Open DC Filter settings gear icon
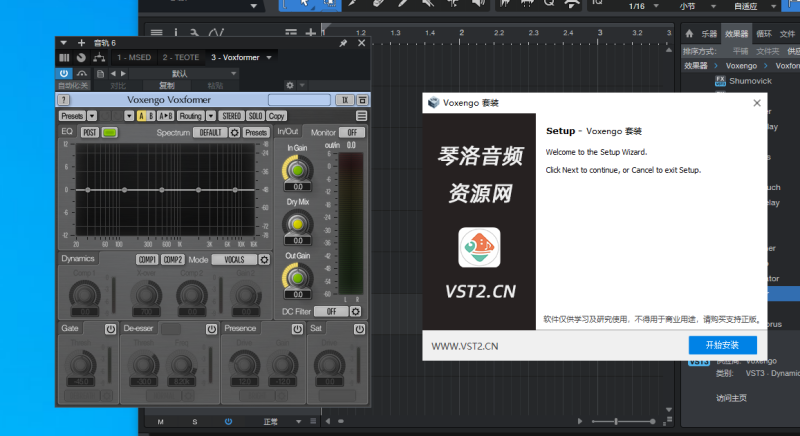Image resolution: width=800 pixels, height=436 pixels. pyautogui.click(x=356, y=311)
